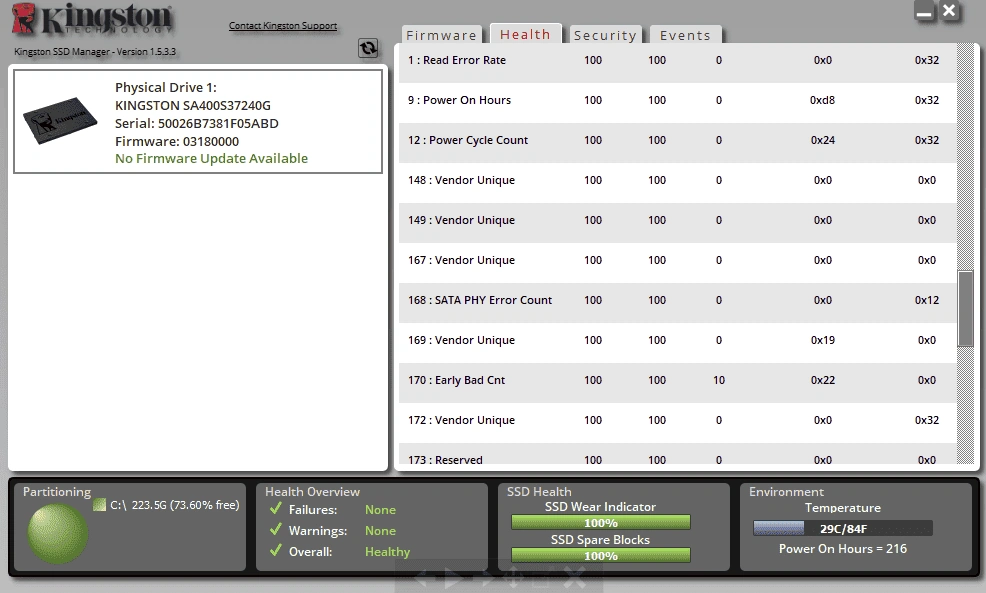Viewport: 986px width, 593px height.
Task: Close the Kingston SSD Manager window
Action: [950, 11]
